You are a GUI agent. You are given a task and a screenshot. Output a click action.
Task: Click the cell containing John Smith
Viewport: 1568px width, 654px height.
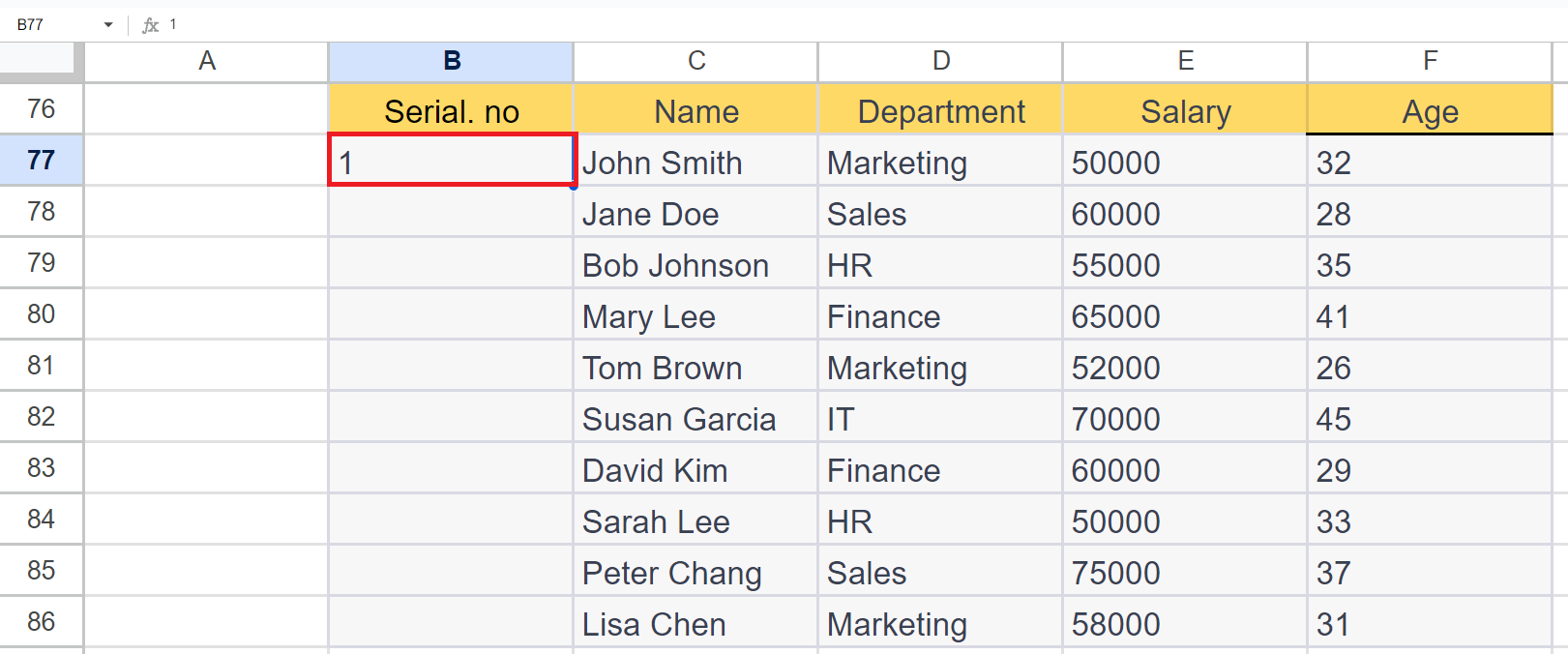pyautogui.click(x=695, y=162)
